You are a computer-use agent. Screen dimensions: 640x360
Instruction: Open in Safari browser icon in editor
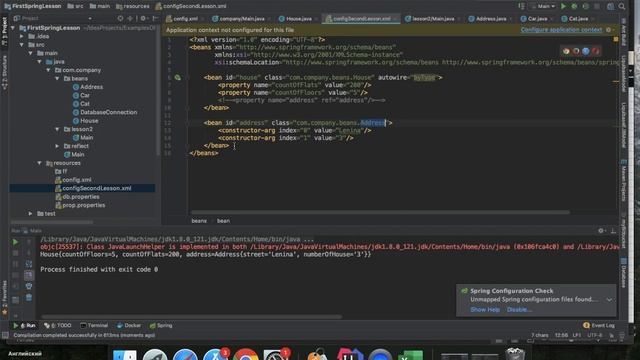pyautogui.click(x=586, y=51)
